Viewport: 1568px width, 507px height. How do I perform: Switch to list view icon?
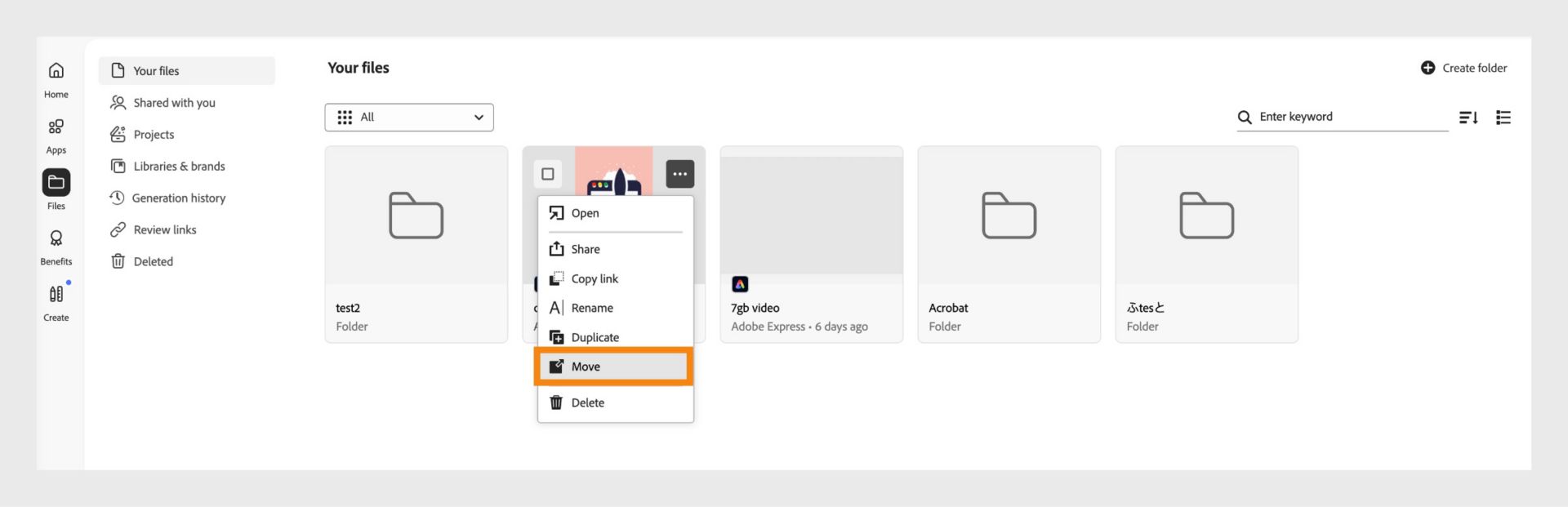(1503, 118)
